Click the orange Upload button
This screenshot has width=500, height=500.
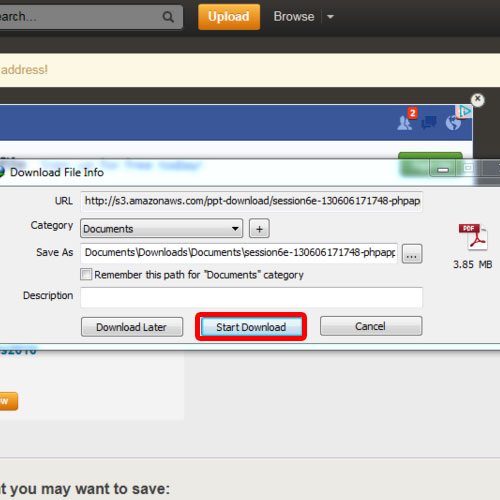tap(229, 17)
